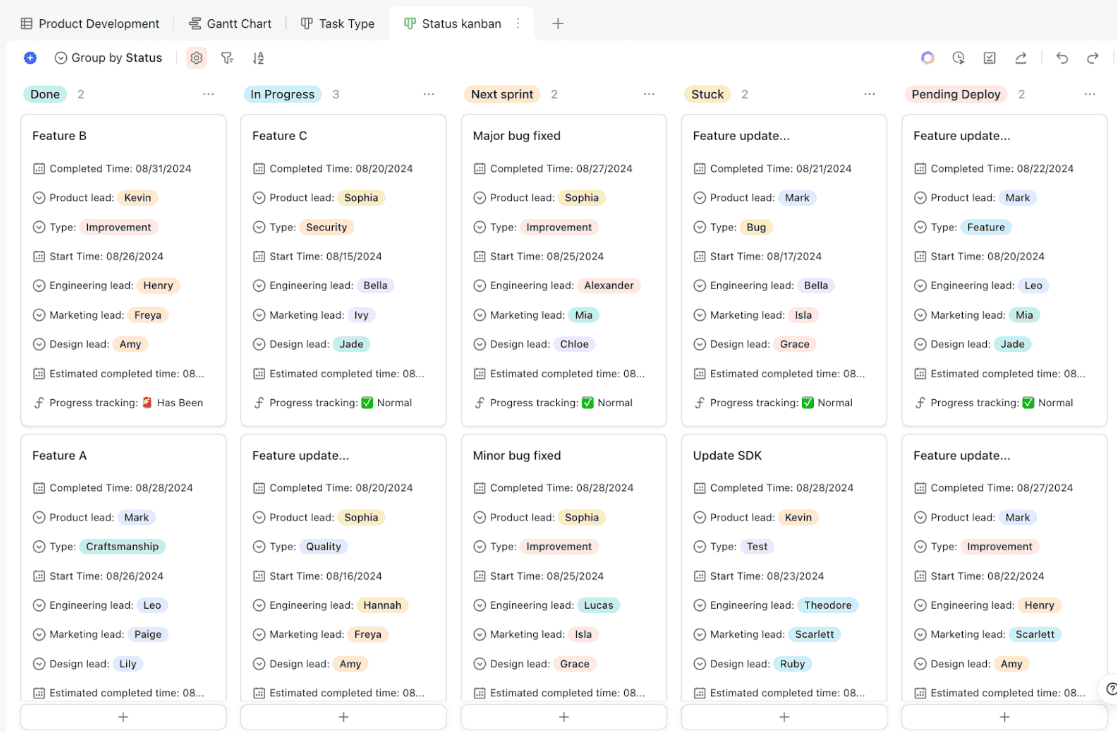Open the reminder clock icon
The height and width of the screenshot is (732, 1117).
pyautogui.click(x=958, y=58)
